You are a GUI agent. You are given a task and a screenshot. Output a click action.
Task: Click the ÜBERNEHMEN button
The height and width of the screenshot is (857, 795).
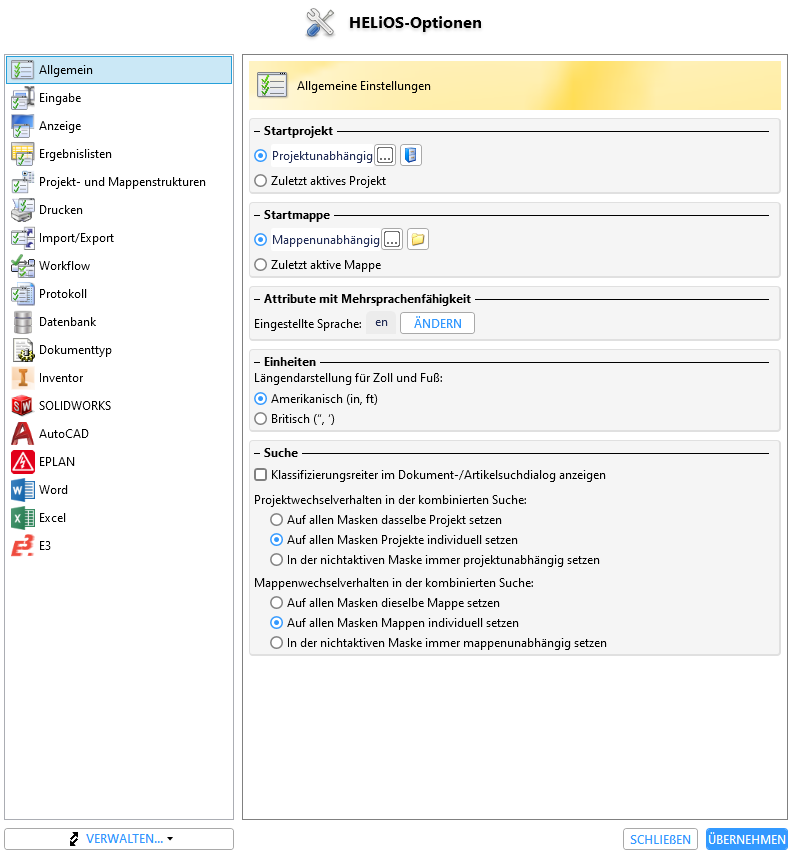(746, 840)
